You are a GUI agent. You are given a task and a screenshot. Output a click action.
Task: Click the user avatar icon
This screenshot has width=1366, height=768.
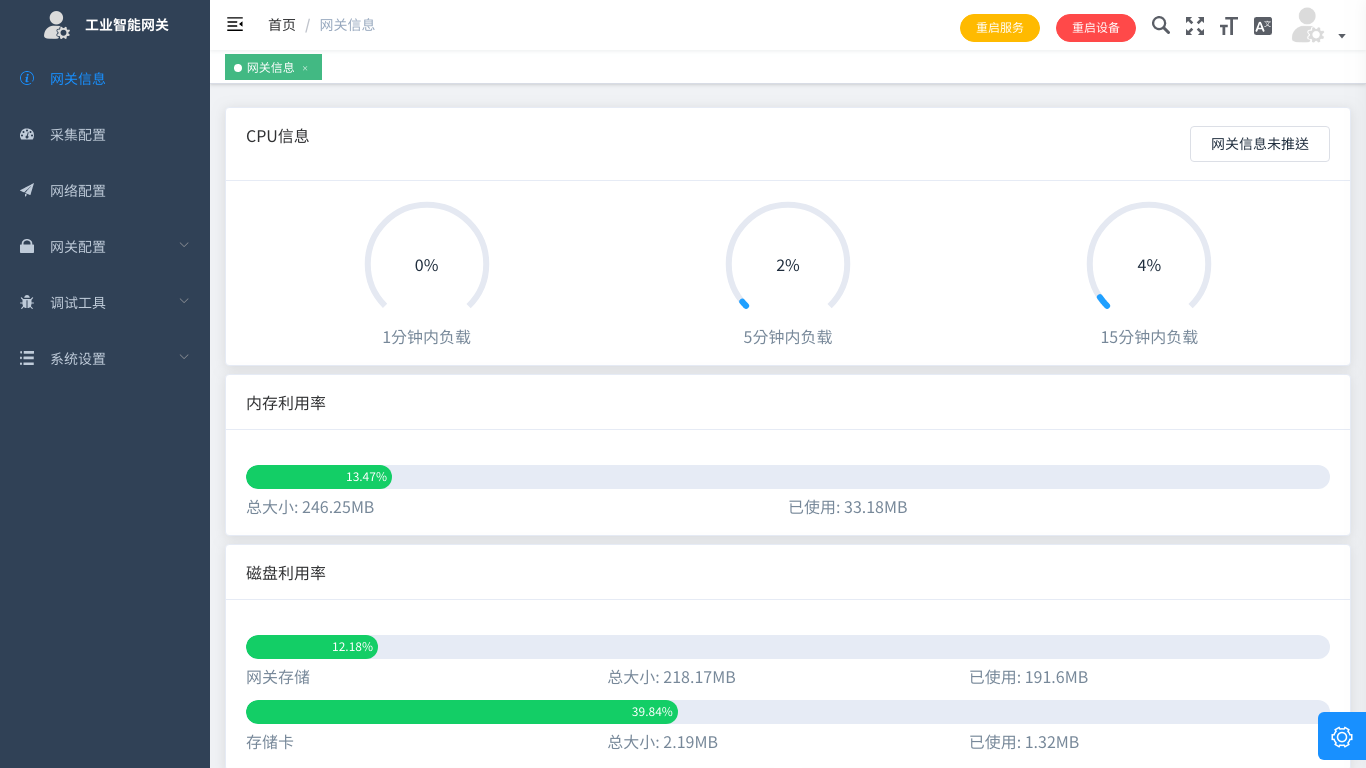1307,26
